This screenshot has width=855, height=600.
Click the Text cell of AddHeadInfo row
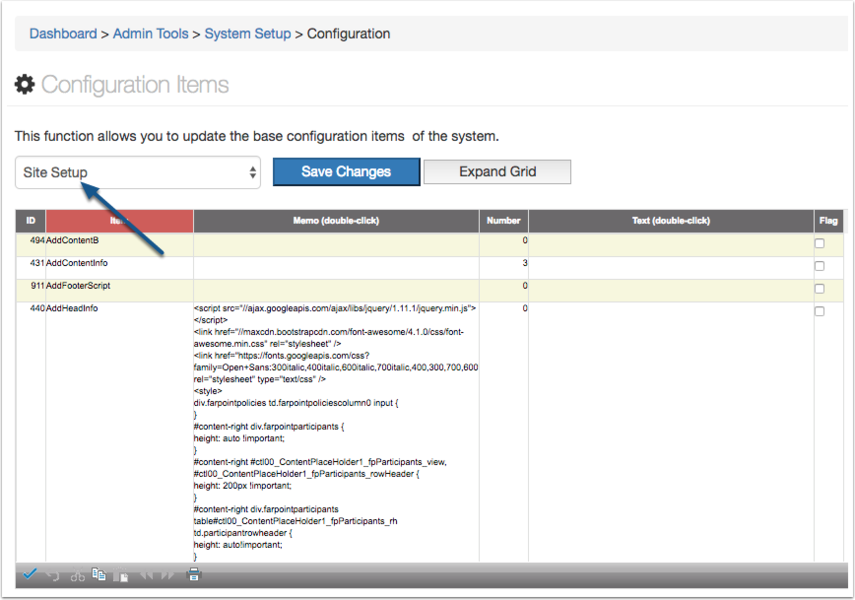pyautogui.click(x=671, y=432)
